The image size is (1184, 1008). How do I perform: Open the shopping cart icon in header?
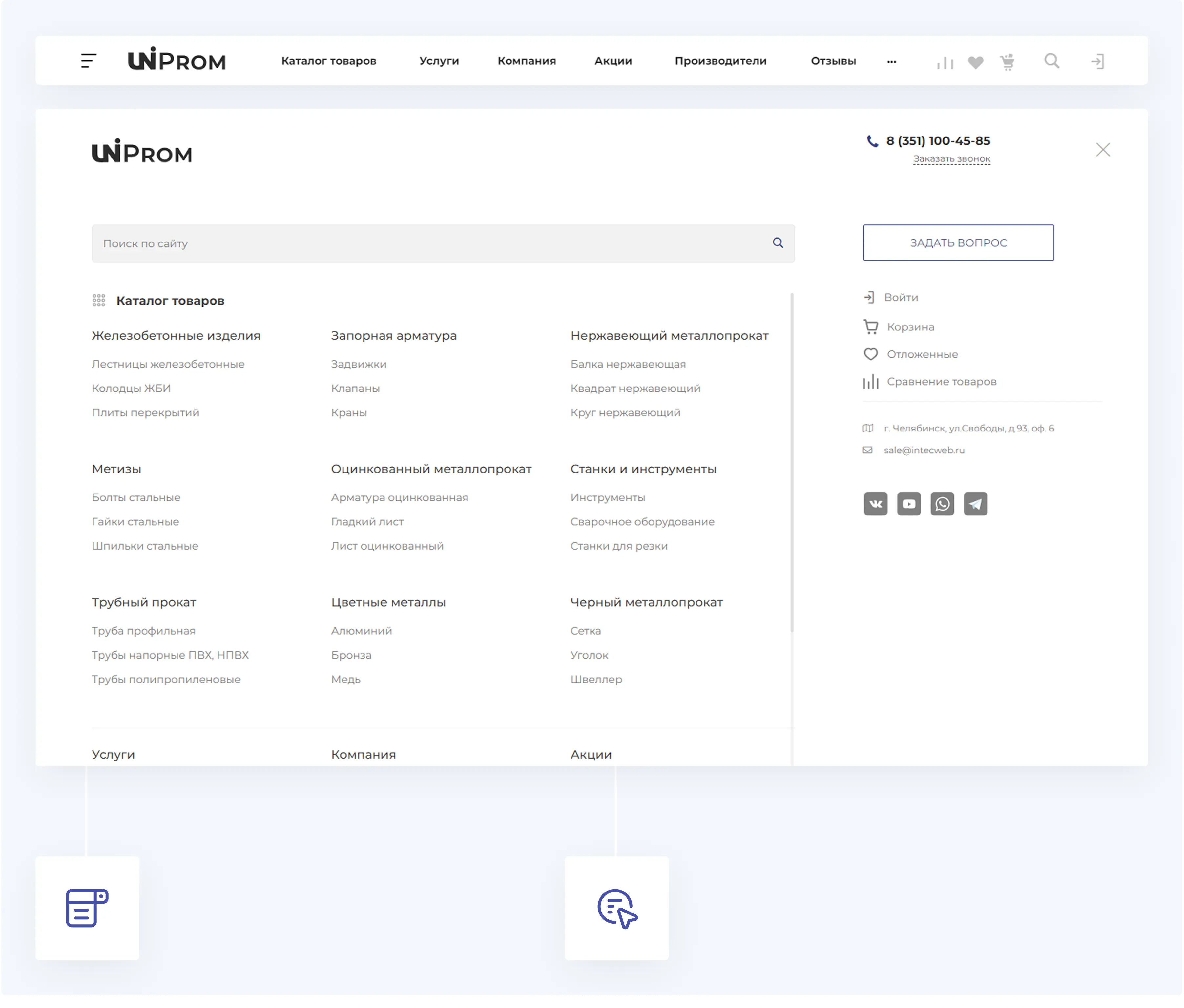pyautogui.click(x=1007, y=62)
